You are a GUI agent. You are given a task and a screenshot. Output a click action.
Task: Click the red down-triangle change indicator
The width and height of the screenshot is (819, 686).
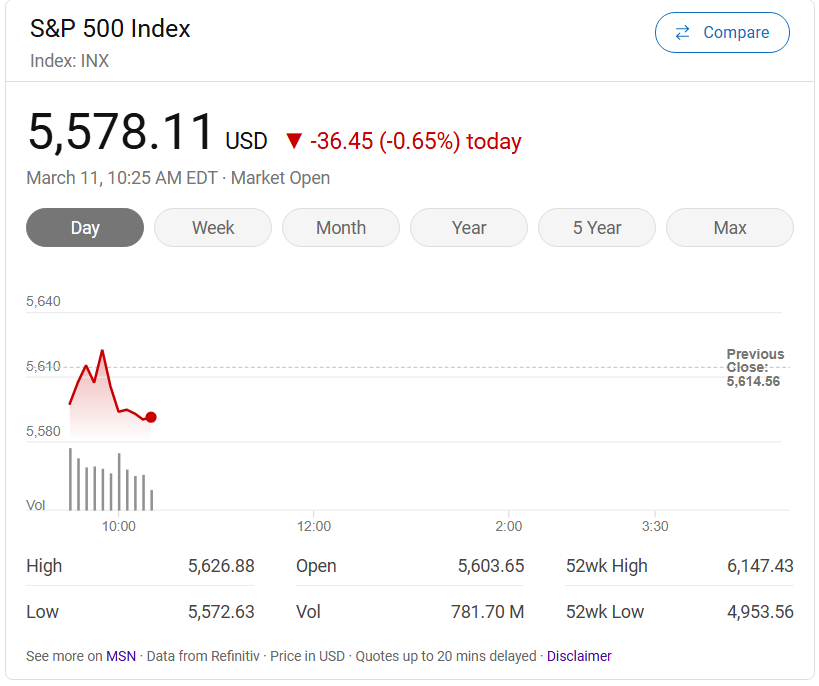[293, 141]
